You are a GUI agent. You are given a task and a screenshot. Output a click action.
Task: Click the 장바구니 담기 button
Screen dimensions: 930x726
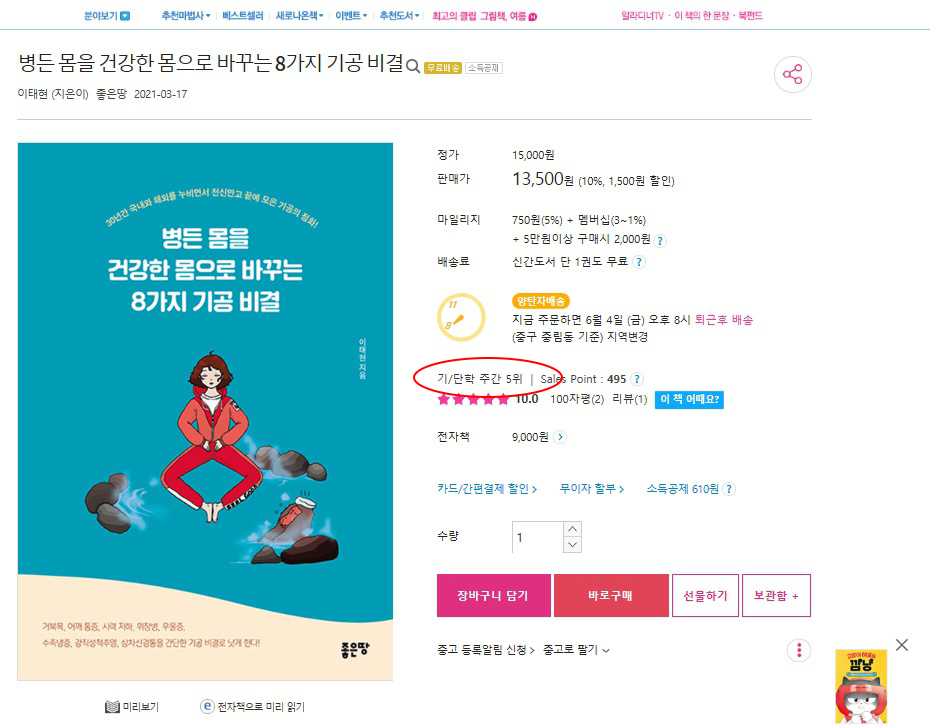coord(493,596)
